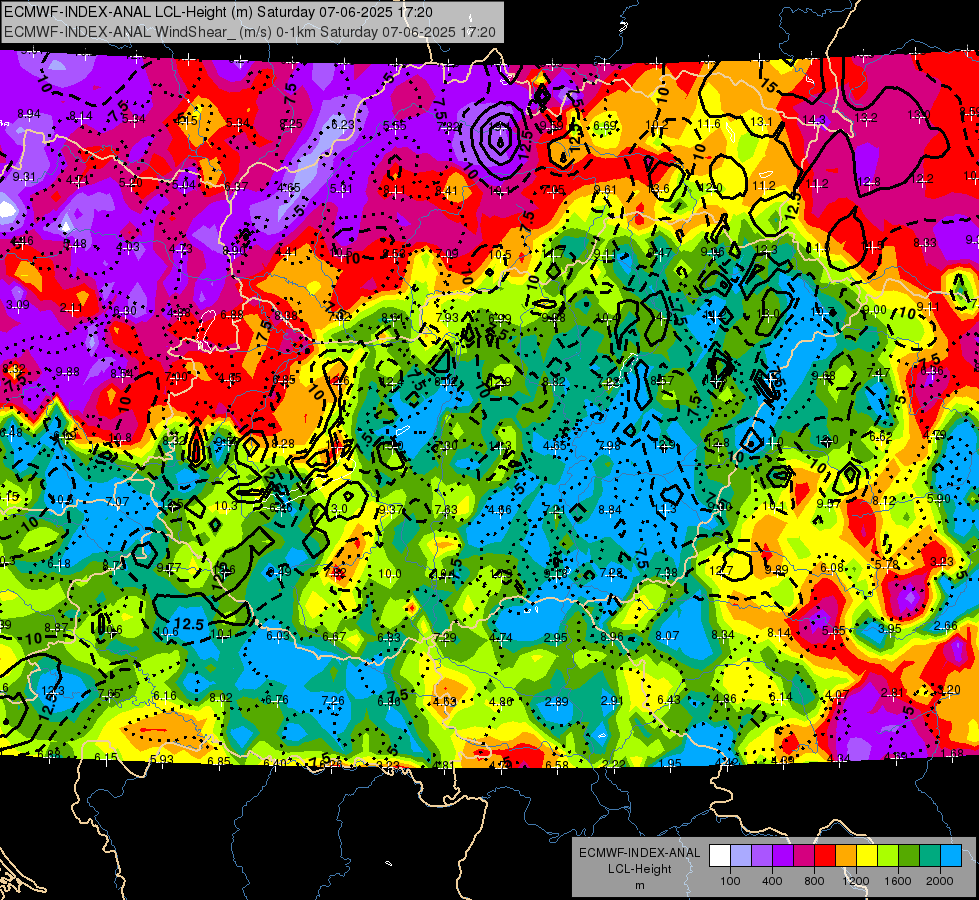Click the wind shear value 5.65
979x900 pixels.
(834, 630)
